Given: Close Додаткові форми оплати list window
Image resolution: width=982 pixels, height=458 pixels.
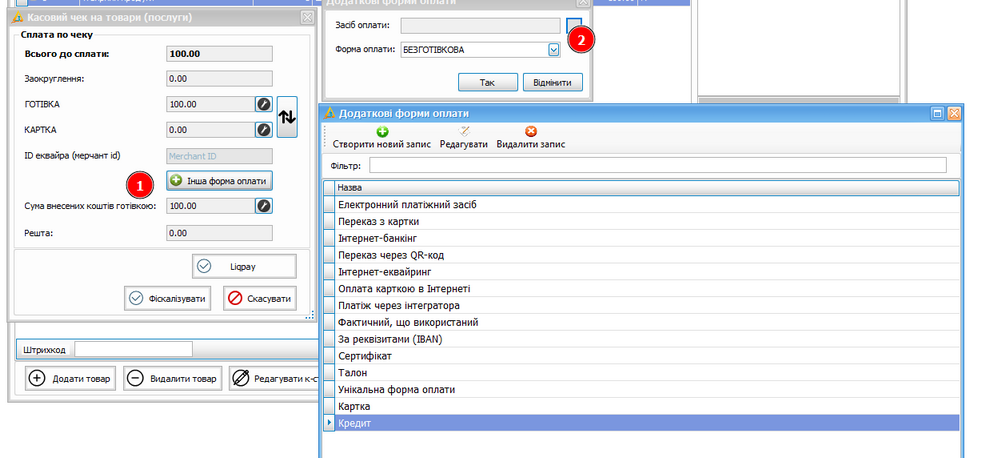Looking at the screenshot, I should point(954,113).
